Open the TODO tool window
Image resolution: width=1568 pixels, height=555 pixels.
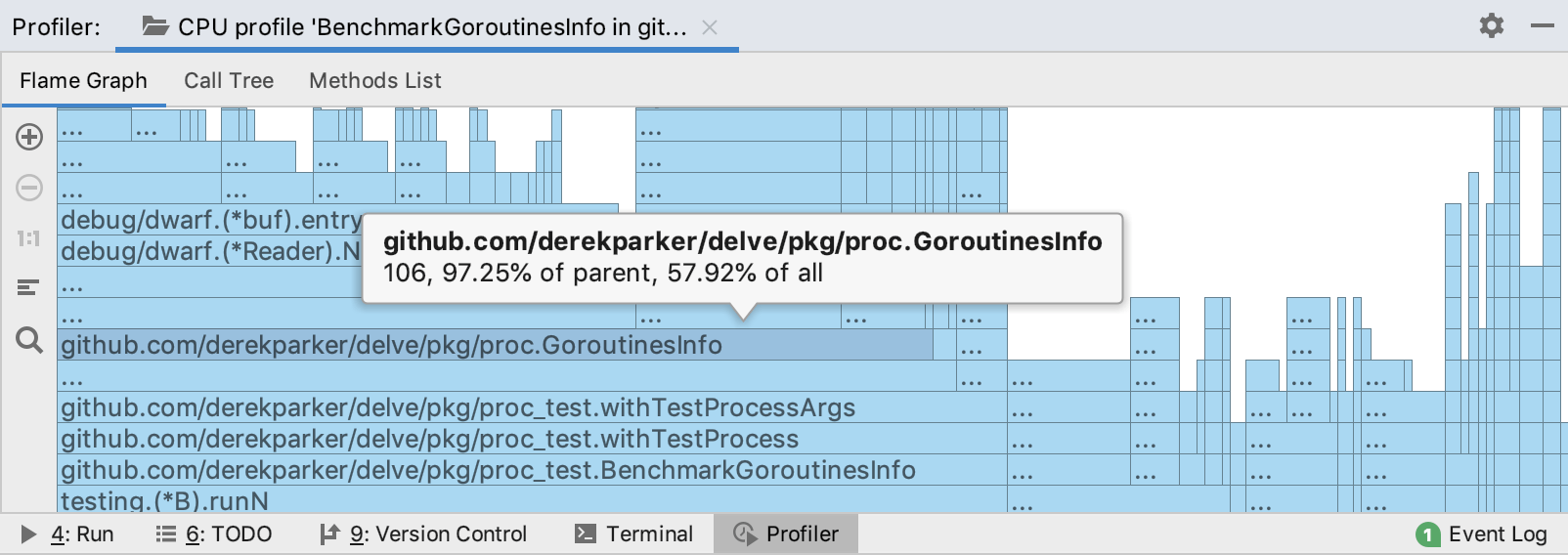[214, 534]
